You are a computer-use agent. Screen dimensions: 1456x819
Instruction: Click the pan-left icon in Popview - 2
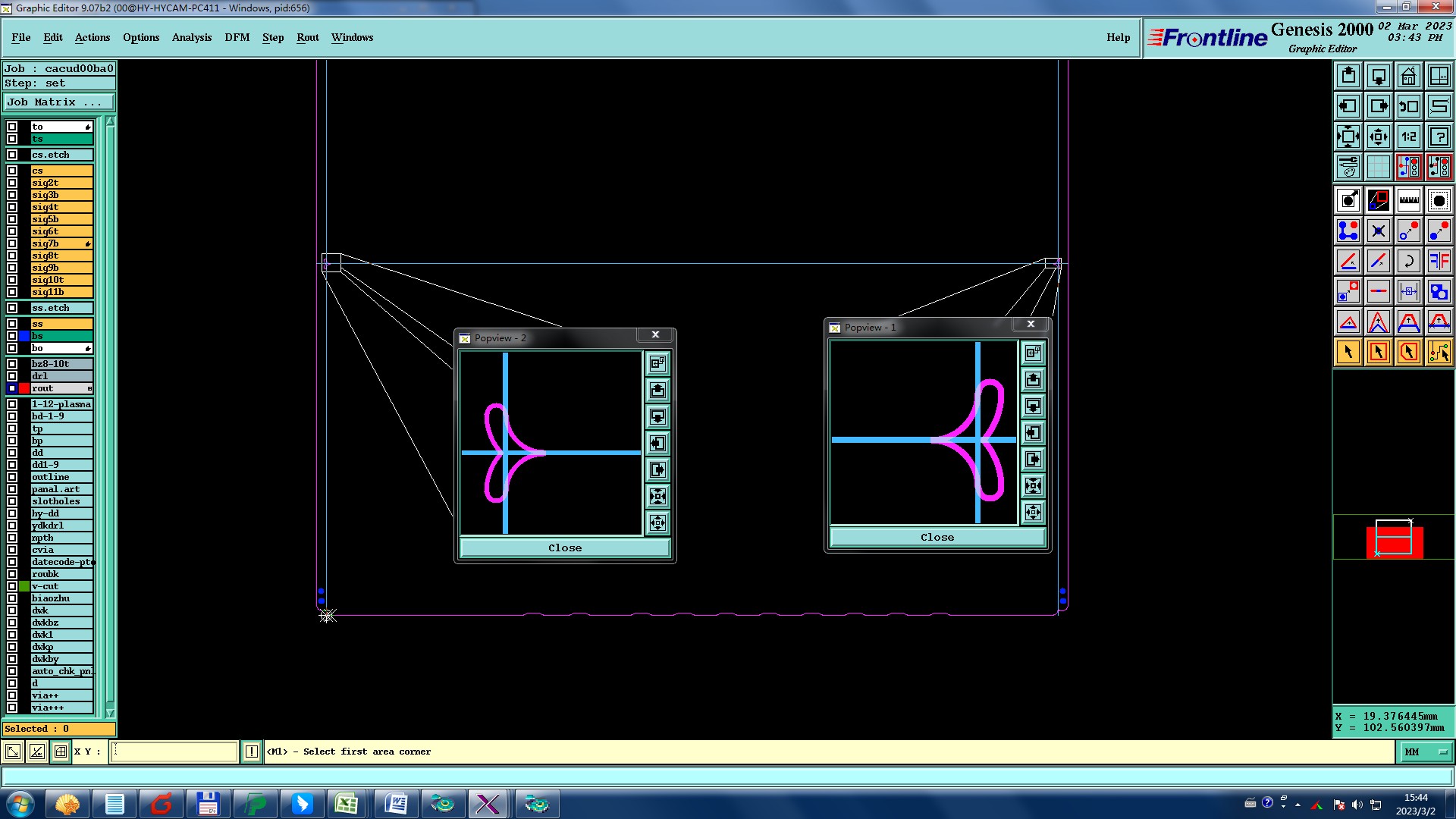657,444
